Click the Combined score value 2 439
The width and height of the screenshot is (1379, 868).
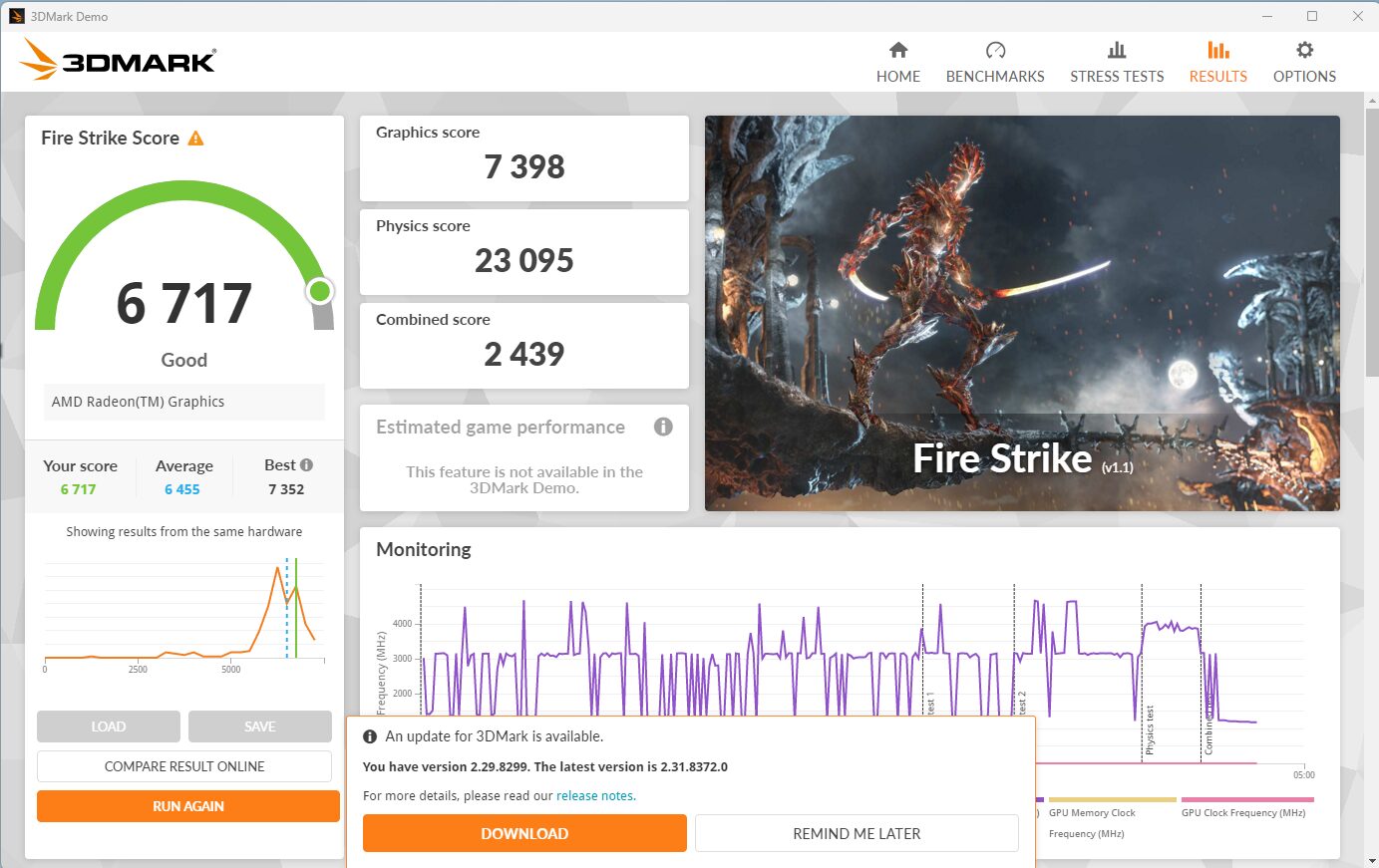pyautogui.click(x=524, y=354)
